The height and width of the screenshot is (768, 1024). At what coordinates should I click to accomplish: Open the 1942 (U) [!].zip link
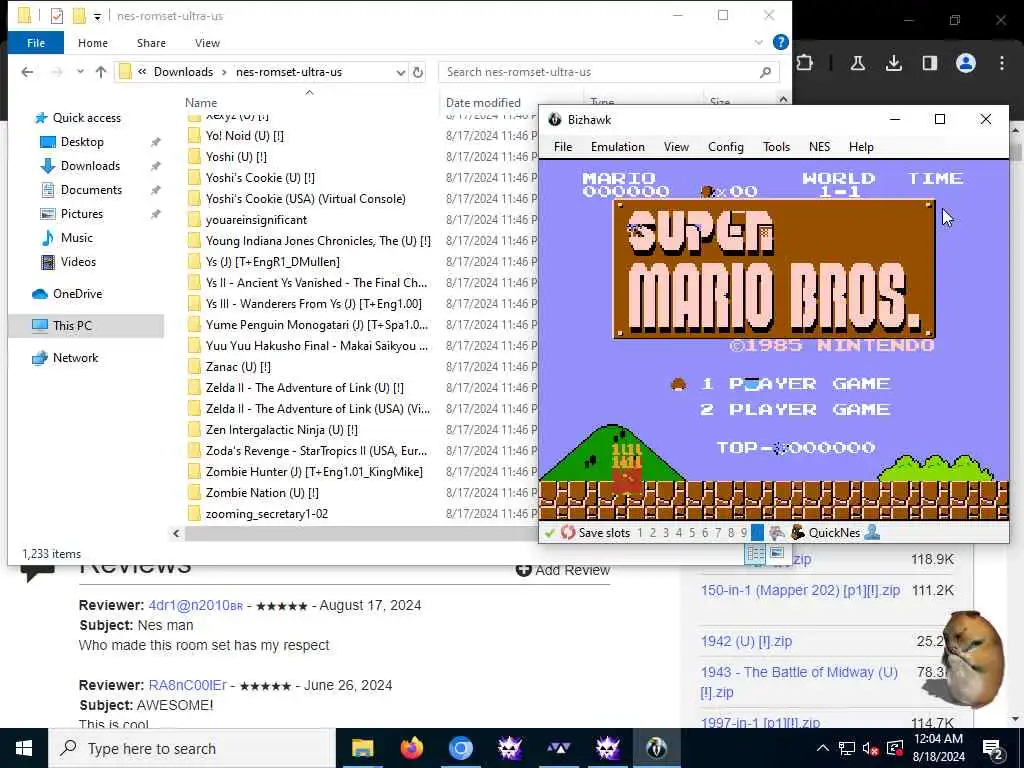click(746, 641)
